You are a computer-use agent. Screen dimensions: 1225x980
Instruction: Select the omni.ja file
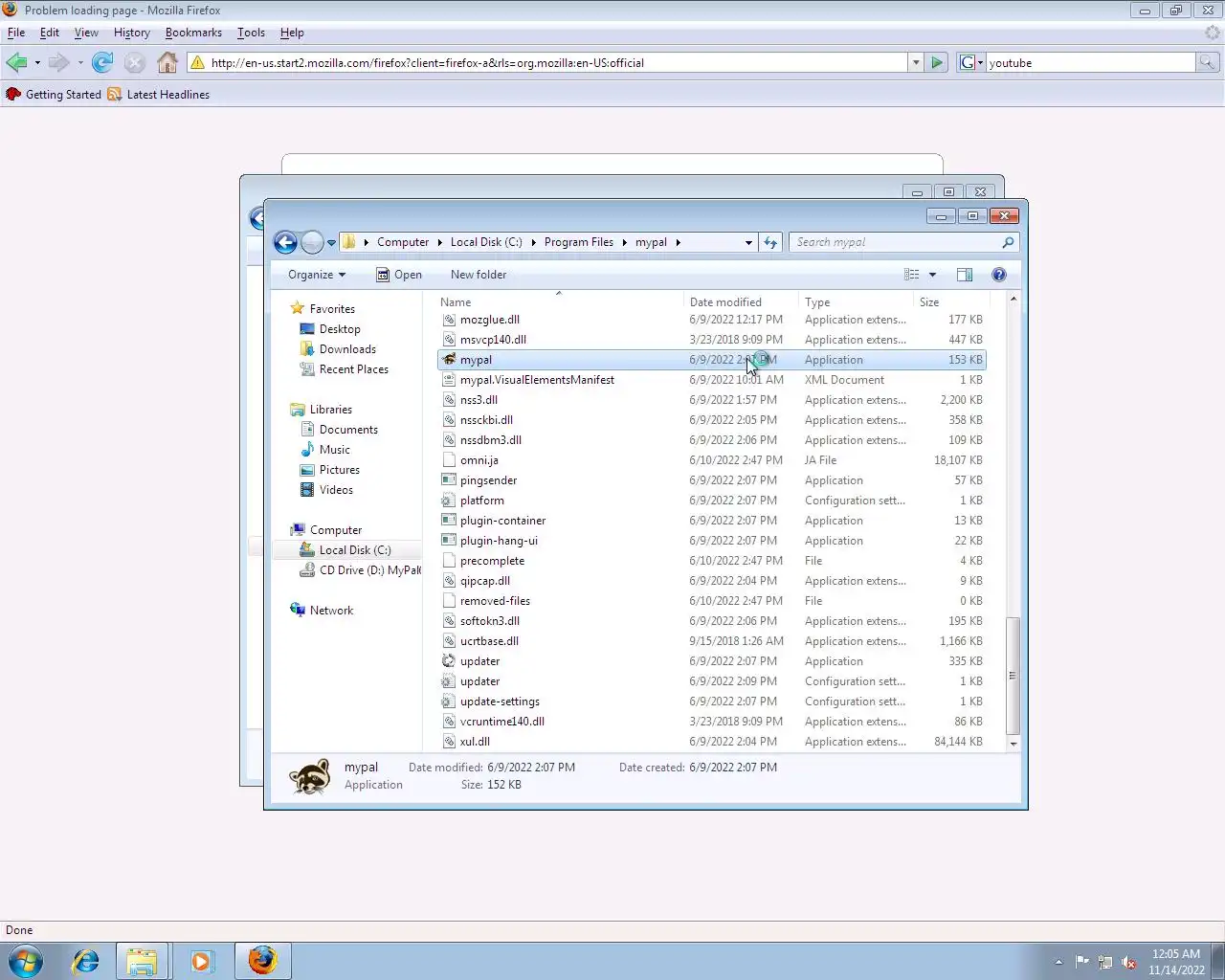(x=712, y=460)
